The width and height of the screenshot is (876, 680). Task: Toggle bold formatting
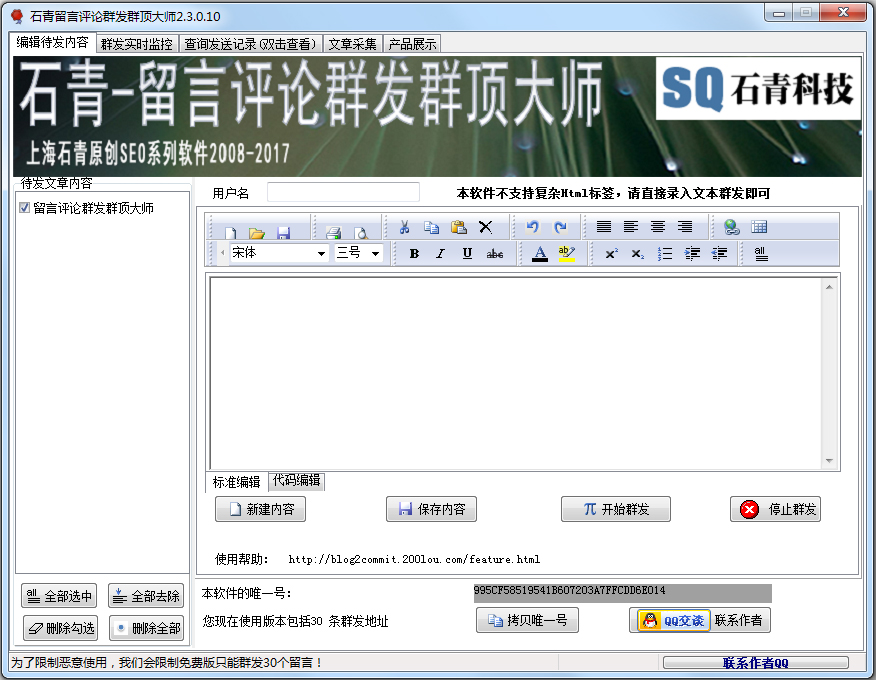pos(414,254)
